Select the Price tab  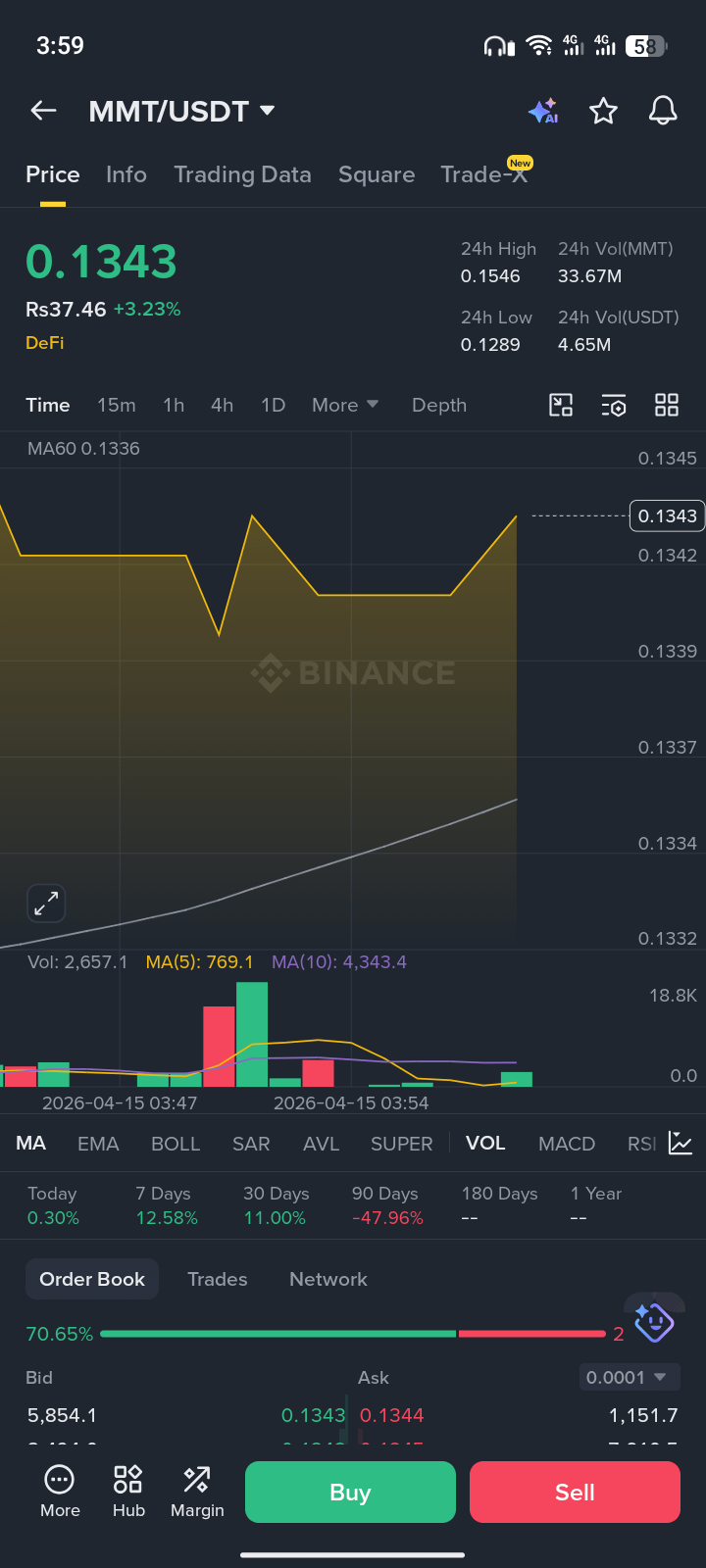(x=53, y=174)
